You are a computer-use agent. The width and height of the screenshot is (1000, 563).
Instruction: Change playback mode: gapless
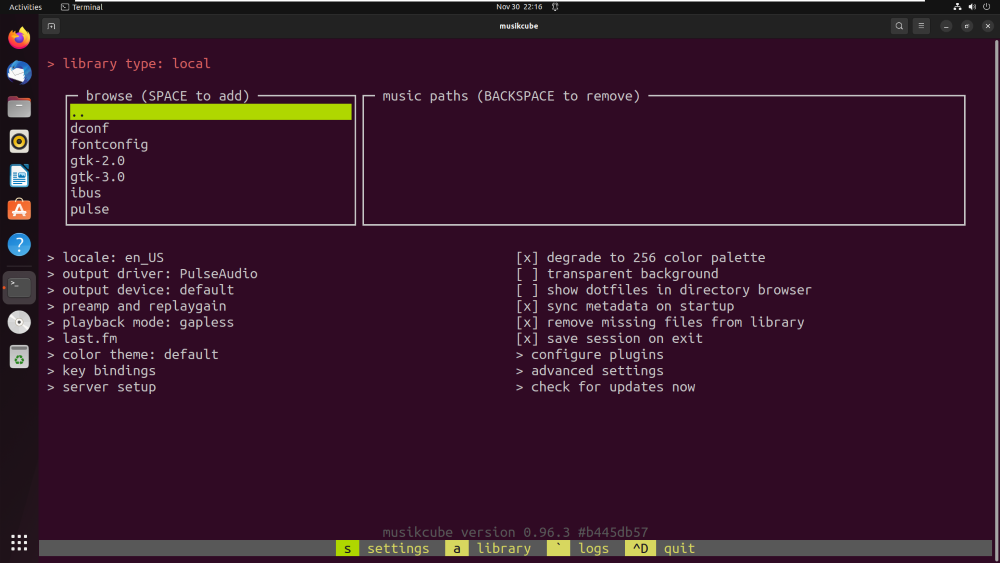click(140, 322)
